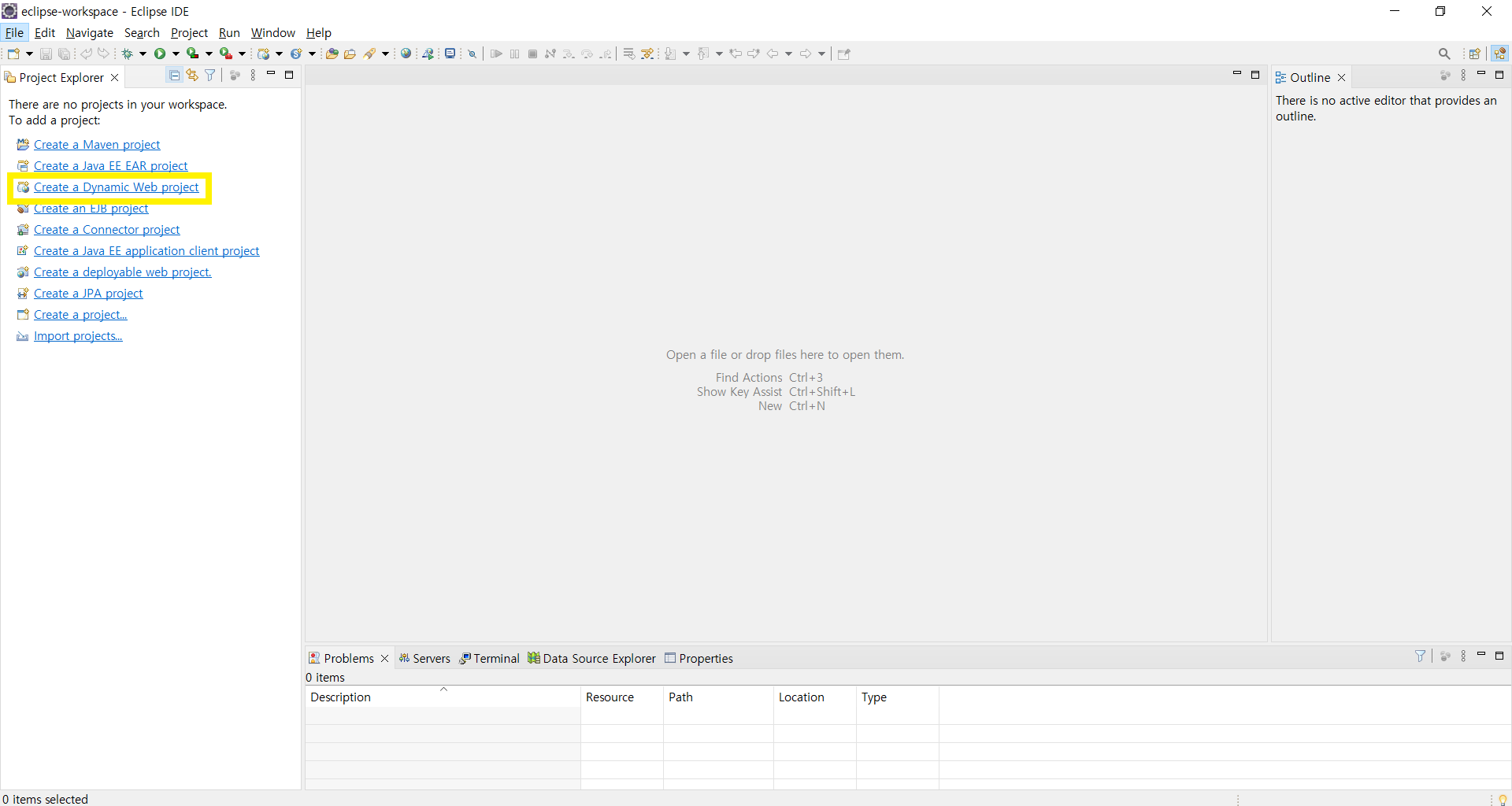The image size is (1512, 806).
Task: Open the Navigate menu
Action: (90, 32)
